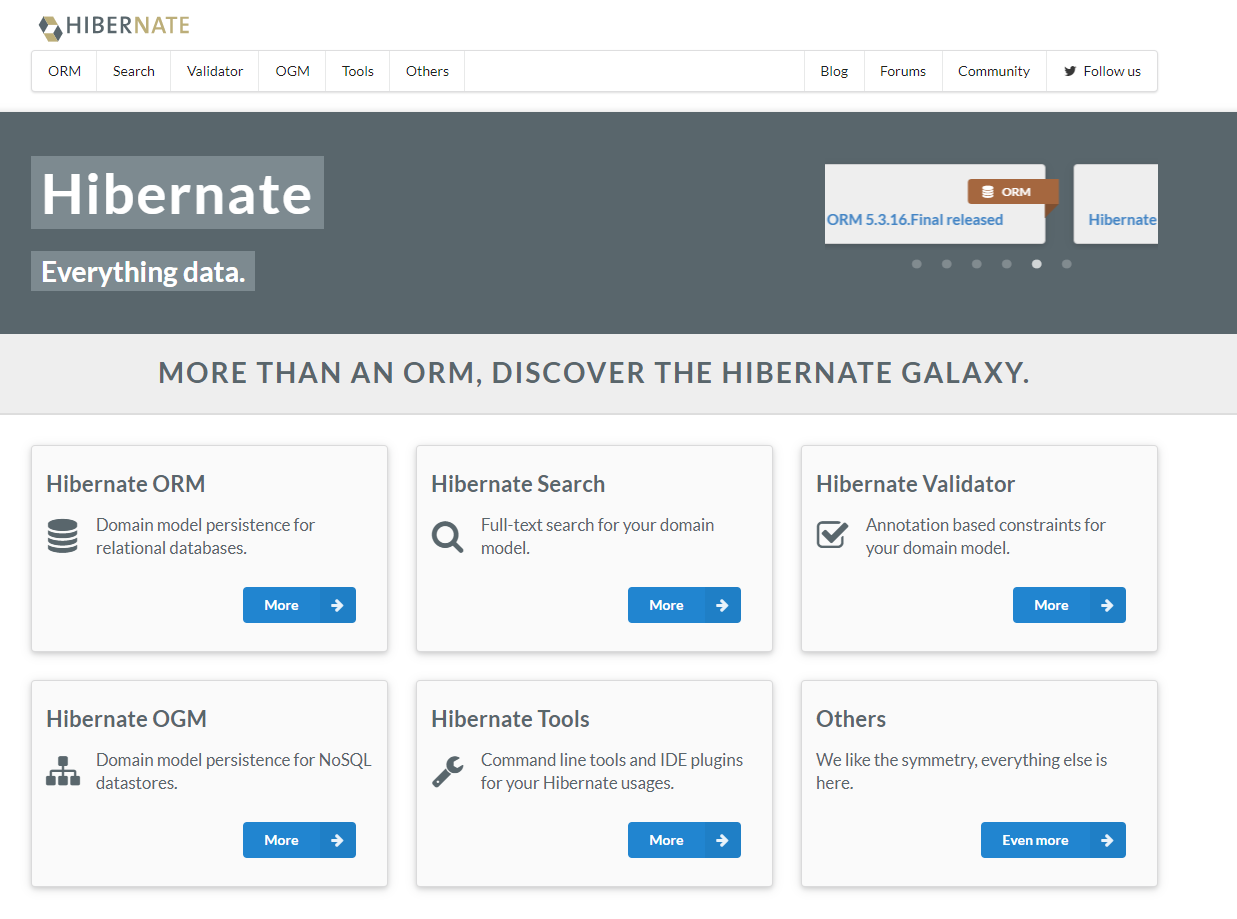Click the Hibernate OGM card title
1237x919 pixels.
click(x=127, y=719)
